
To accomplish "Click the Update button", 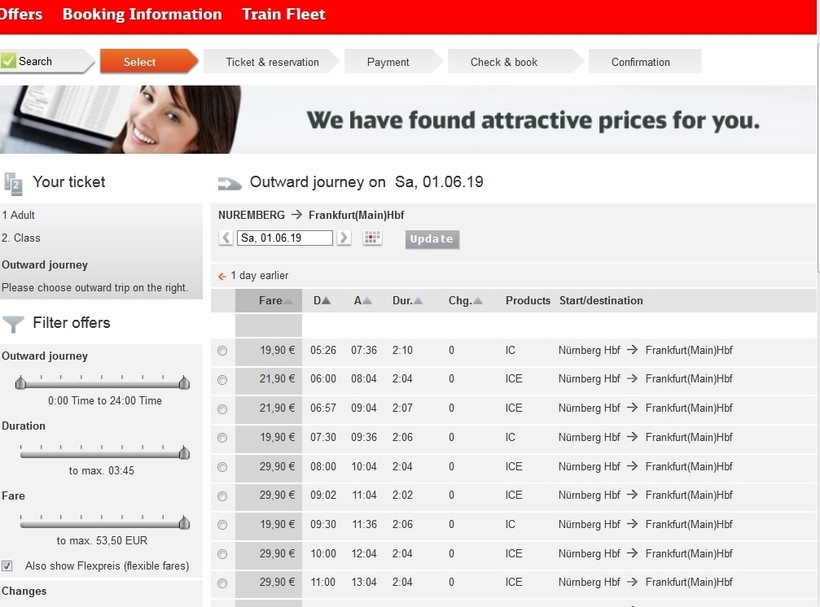I will point(432,239).
